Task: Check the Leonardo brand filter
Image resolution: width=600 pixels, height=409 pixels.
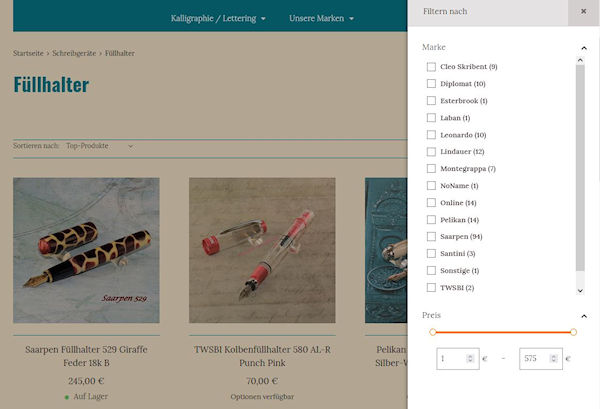Action: coord(431,135)
